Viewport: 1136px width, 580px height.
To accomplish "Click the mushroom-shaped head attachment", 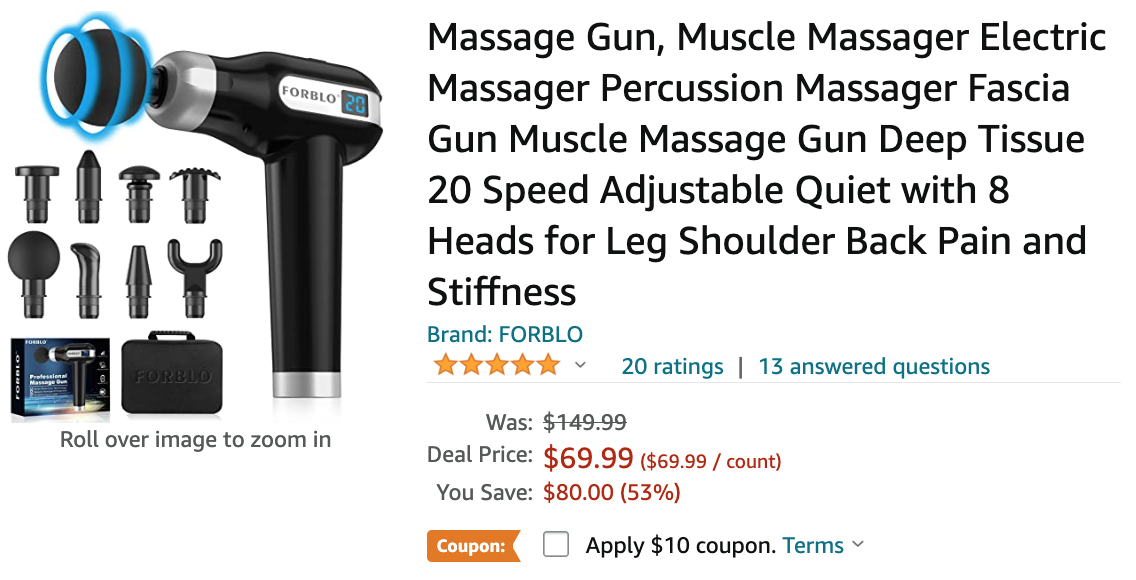I will [x=139, y=193].
